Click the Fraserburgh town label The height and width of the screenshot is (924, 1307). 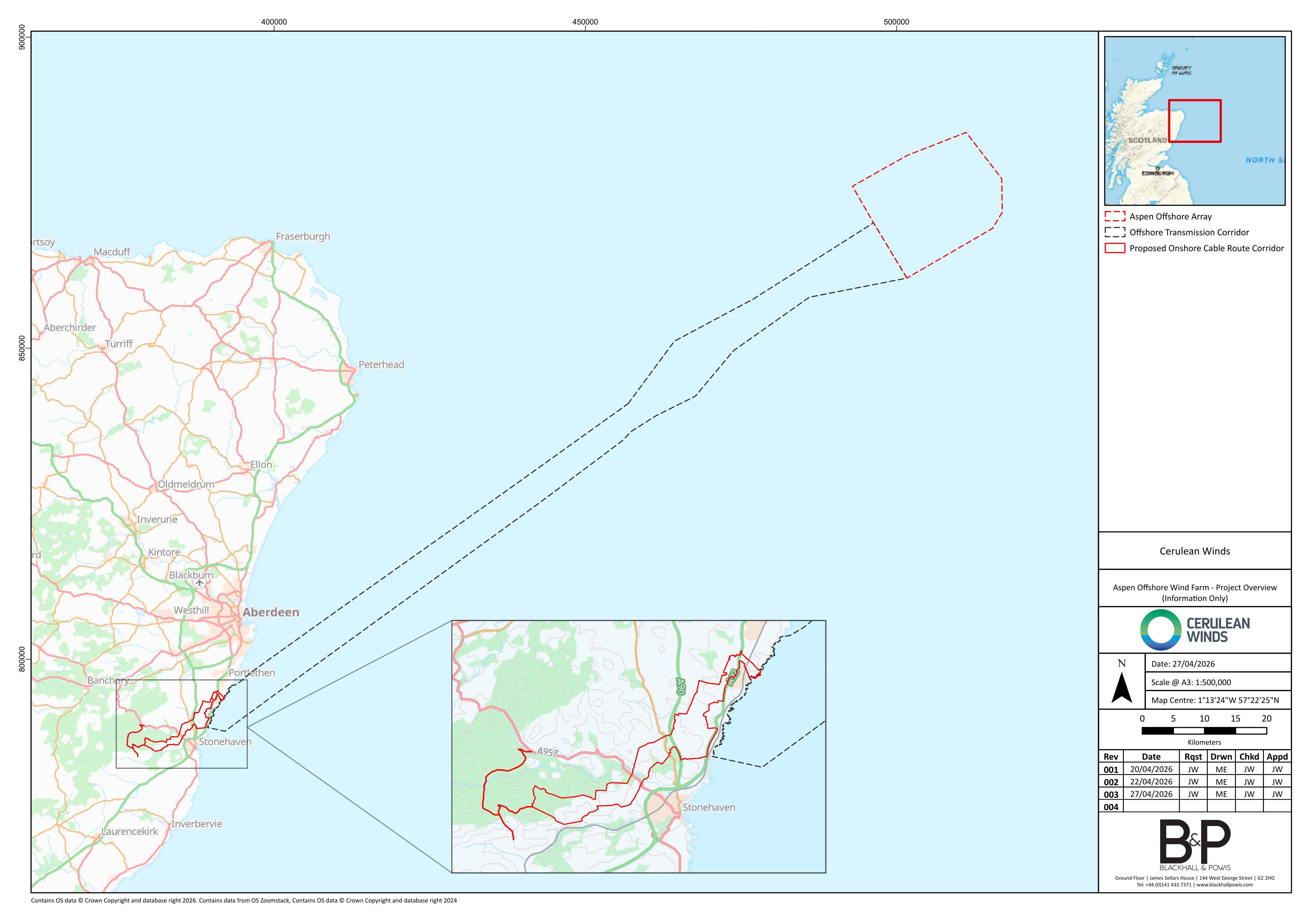point(303,237)
